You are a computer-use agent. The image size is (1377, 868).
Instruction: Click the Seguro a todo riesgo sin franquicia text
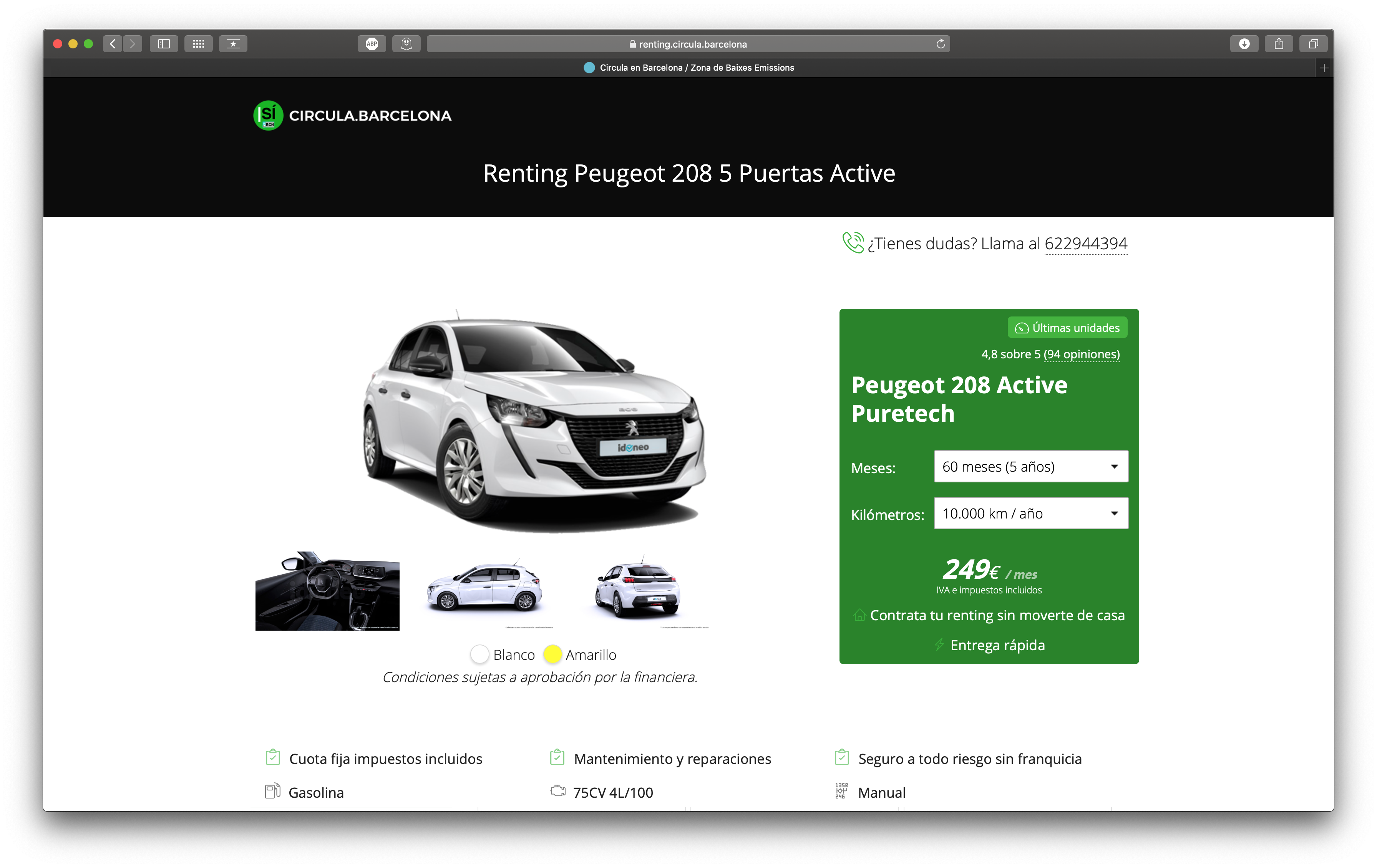970,759
